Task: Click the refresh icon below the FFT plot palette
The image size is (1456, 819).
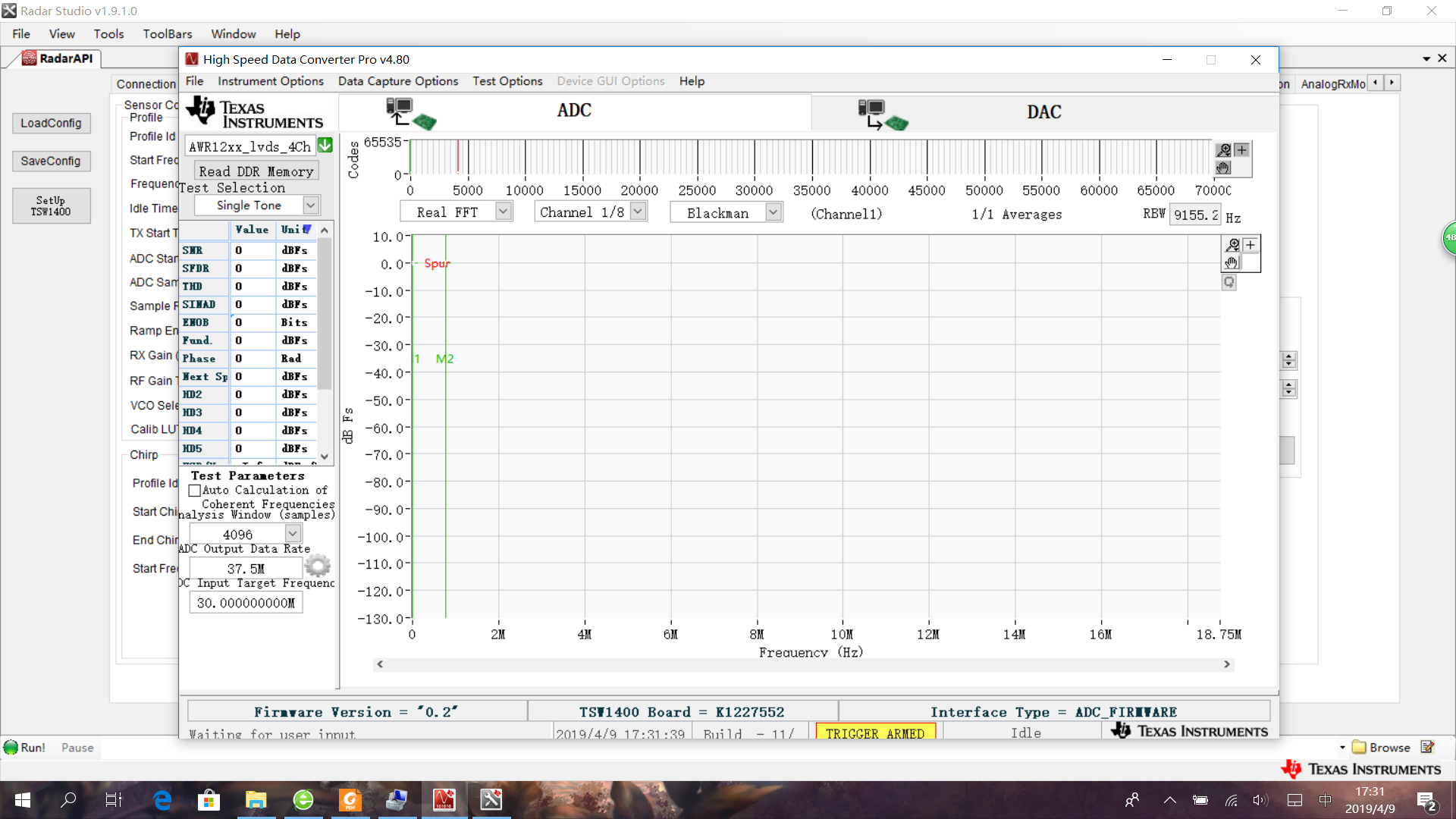Action: pos(1229,282)
